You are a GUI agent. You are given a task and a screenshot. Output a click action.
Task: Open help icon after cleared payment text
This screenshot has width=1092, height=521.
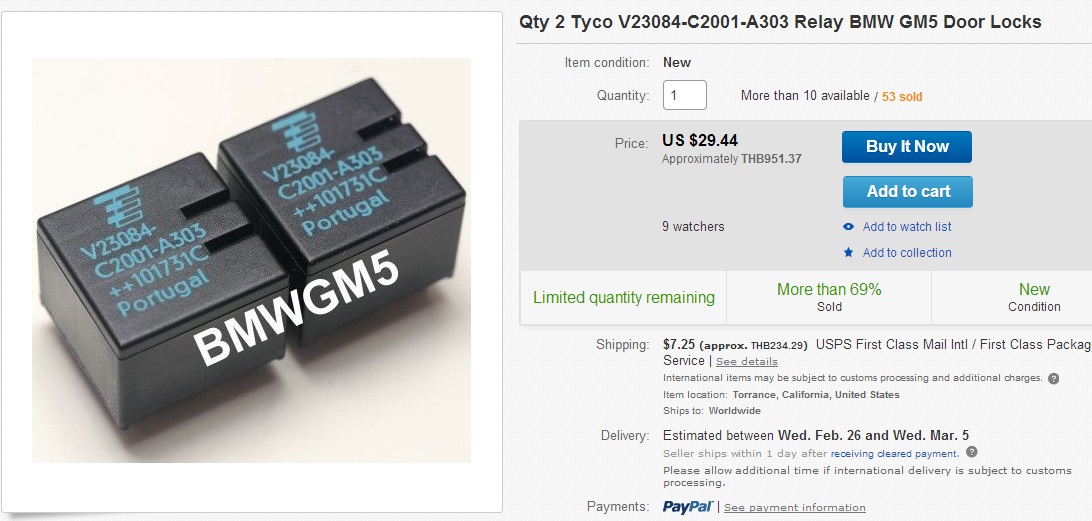[x=972, y=453]
